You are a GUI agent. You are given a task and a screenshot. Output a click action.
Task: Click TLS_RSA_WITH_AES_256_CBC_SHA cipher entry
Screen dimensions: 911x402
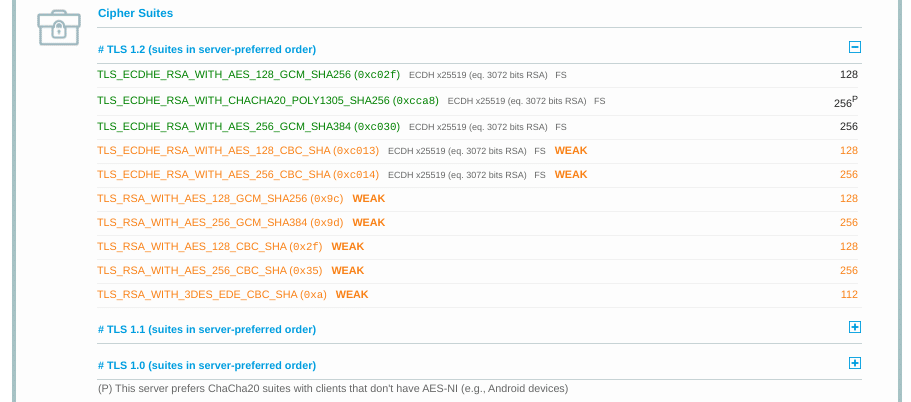click(210, 271)
